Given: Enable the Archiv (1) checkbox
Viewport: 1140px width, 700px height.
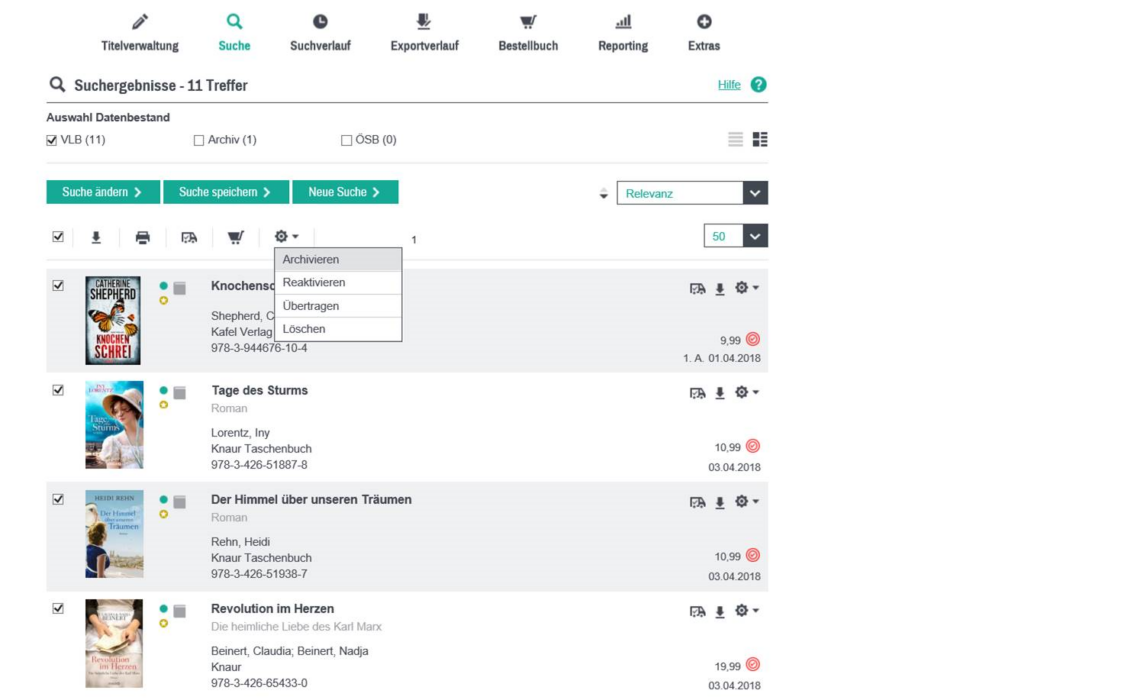Looking at the screenshot, I should 199,140.
